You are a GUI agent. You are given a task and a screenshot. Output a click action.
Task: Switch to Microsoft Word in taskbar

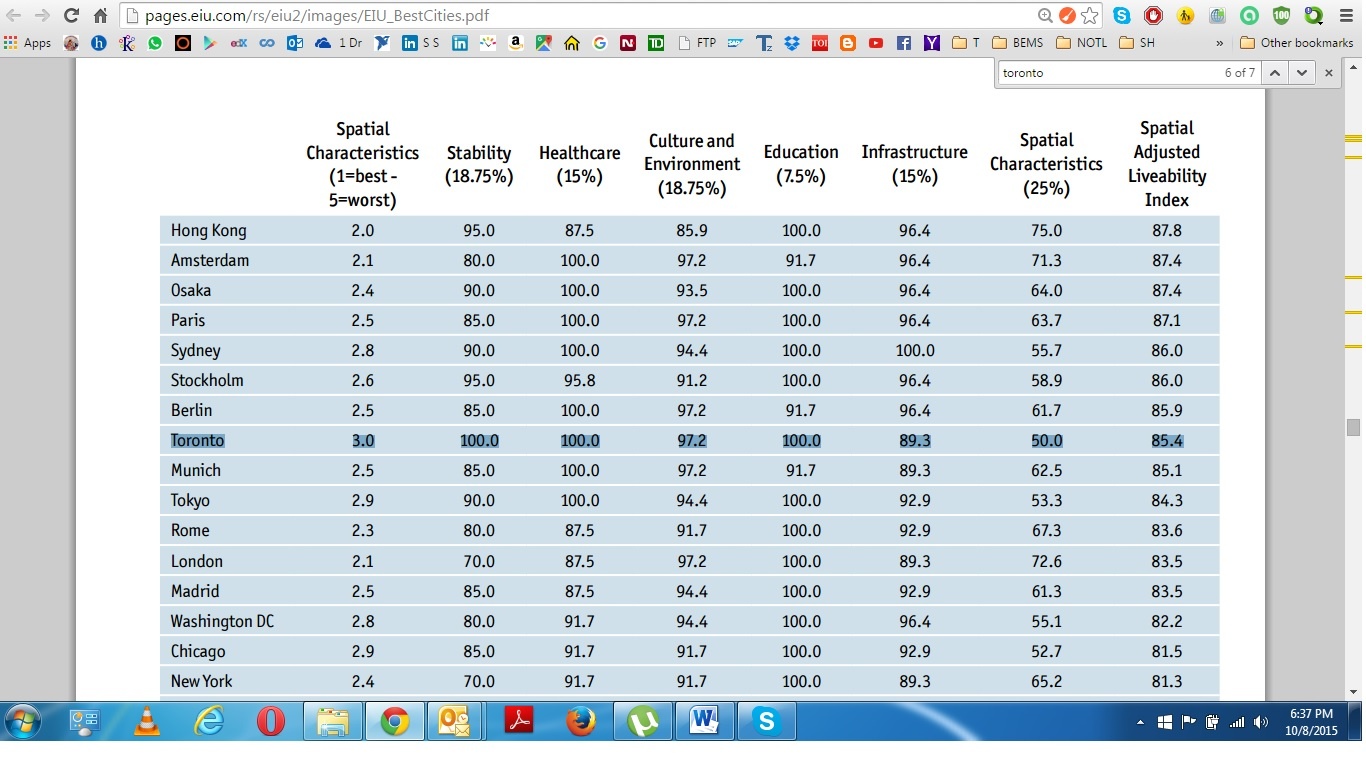pos(705,721)
